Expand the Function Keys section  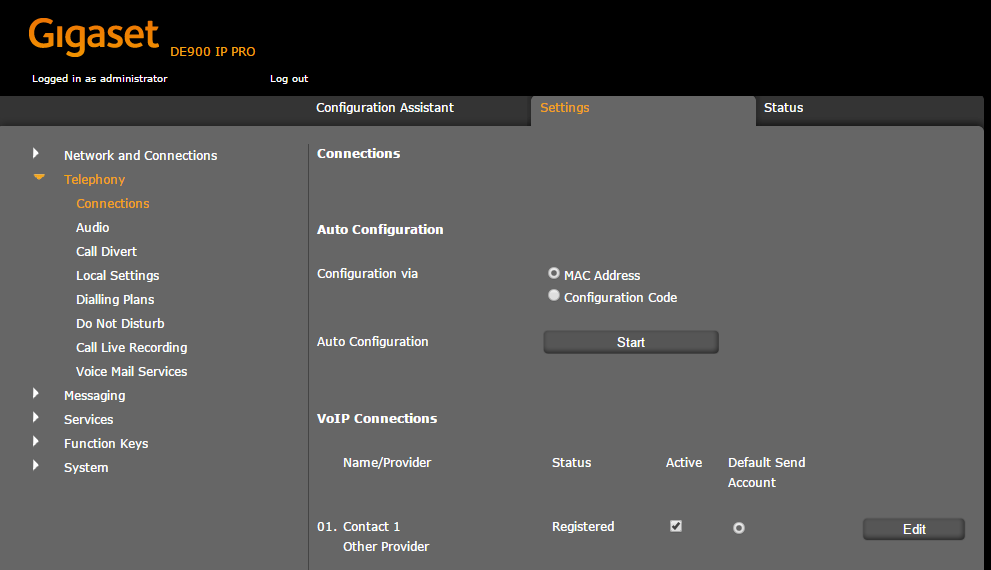click(x=36, y=442)
